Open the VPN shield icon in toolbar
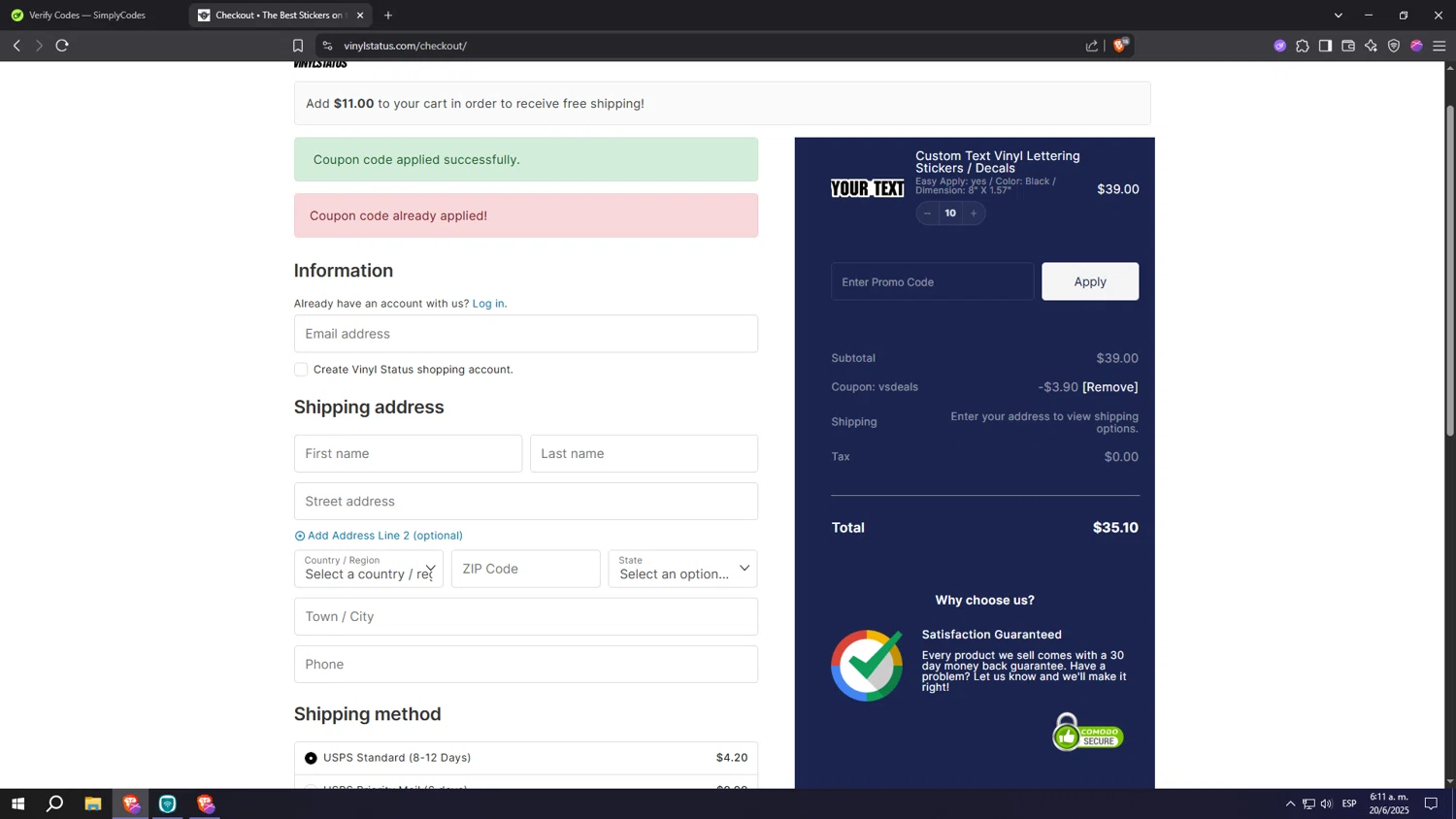 1394,46
